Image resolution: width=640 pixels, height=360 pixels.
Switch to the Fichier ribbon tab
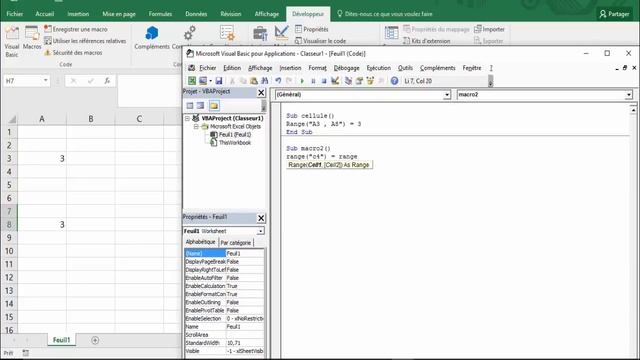[x=15, y=14]
